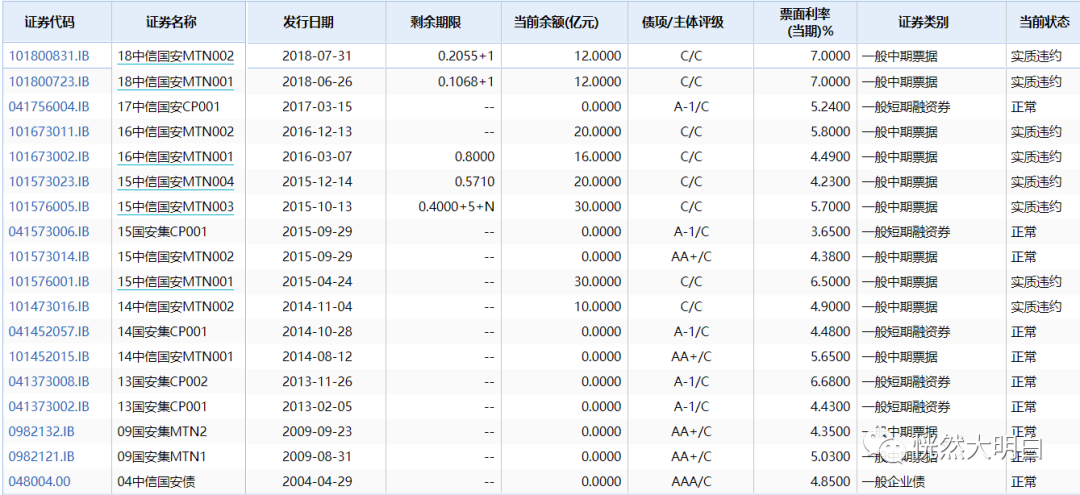Select bond name 18中信国安MTN002
This screenshot has height=495, width=1080.
176,56
